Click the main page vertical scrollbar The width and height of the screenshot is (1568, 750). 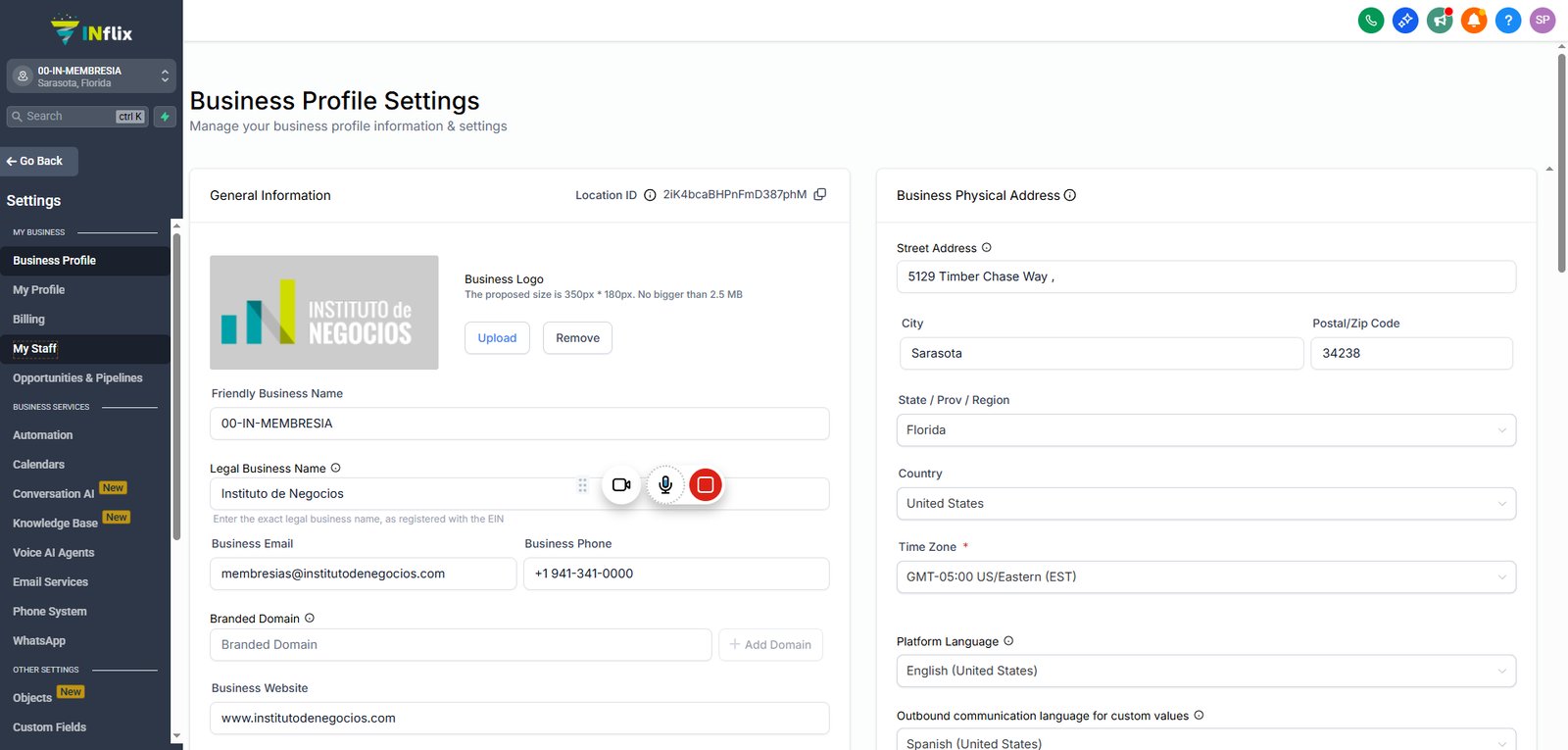point(1561,163)
